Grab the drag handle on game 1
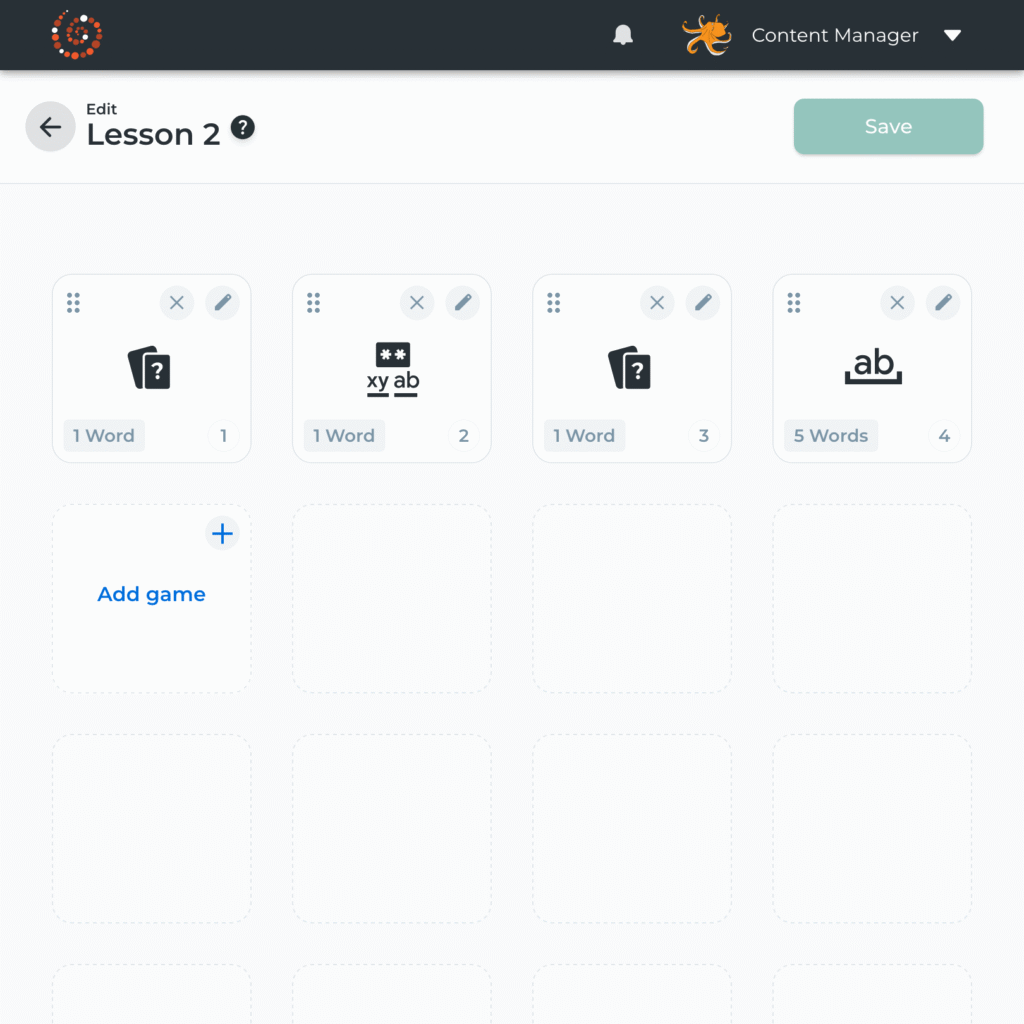This screenshot has height=1024, width=1024. click(x=73, y=302)
